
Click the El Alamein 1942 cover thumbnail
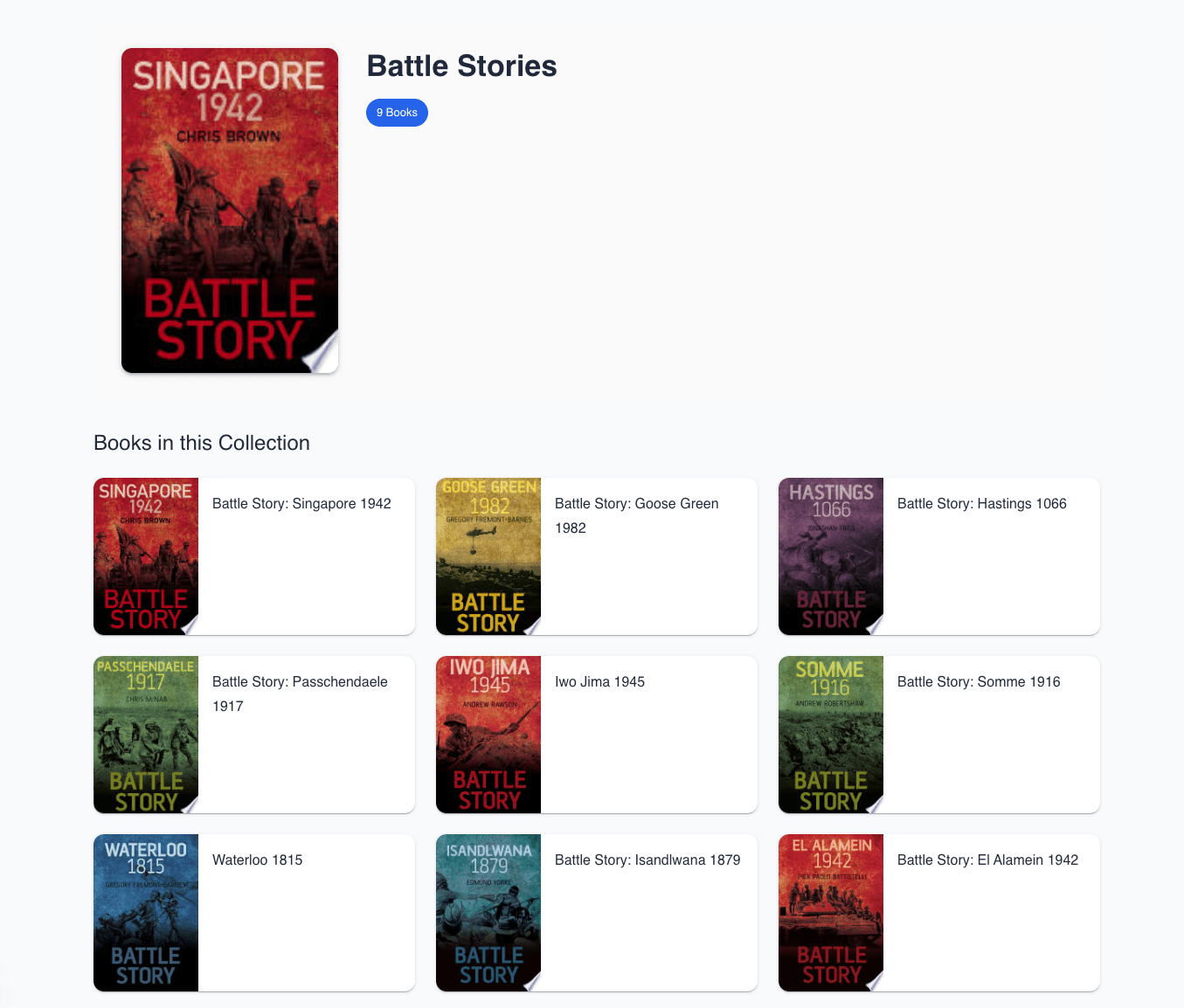pyautogui.click(x=831, y=913)
